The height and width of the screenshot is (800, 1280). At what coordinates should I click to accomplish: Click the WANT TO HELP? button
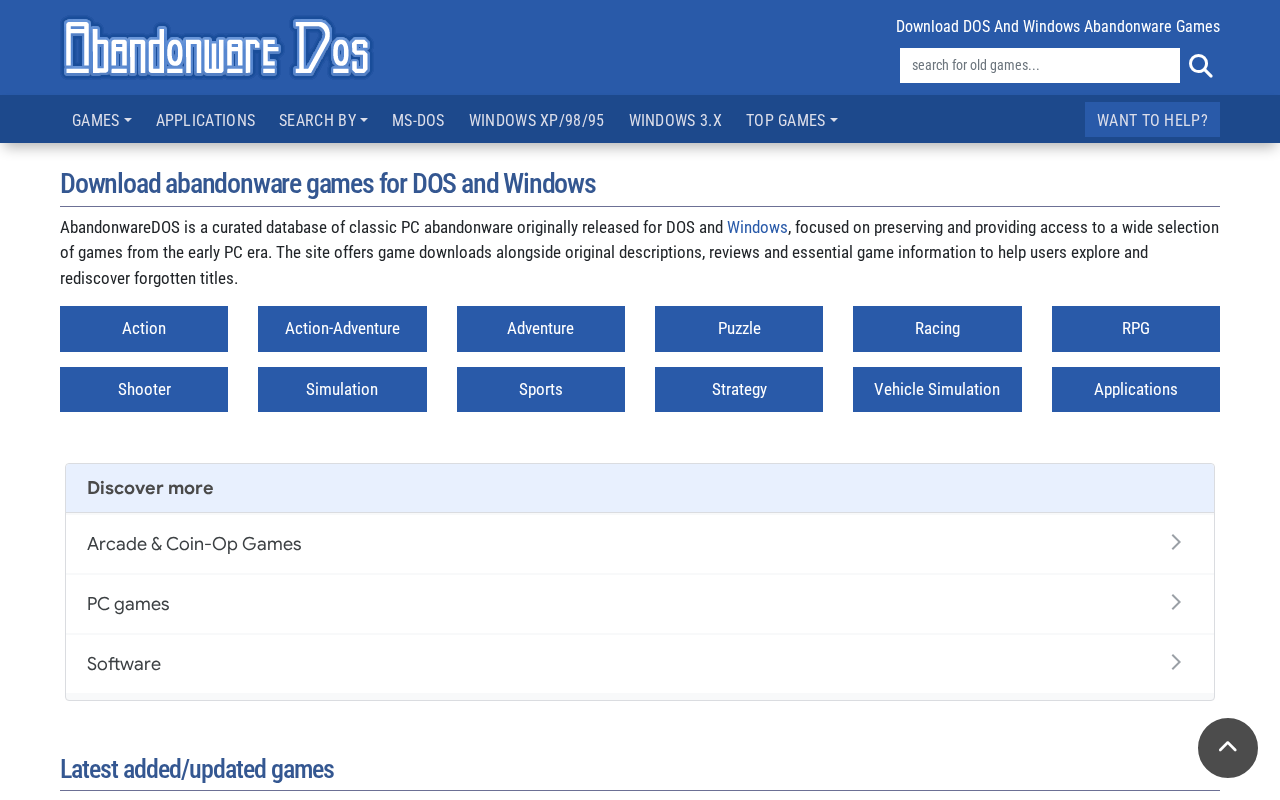[x=1152, y=120]
